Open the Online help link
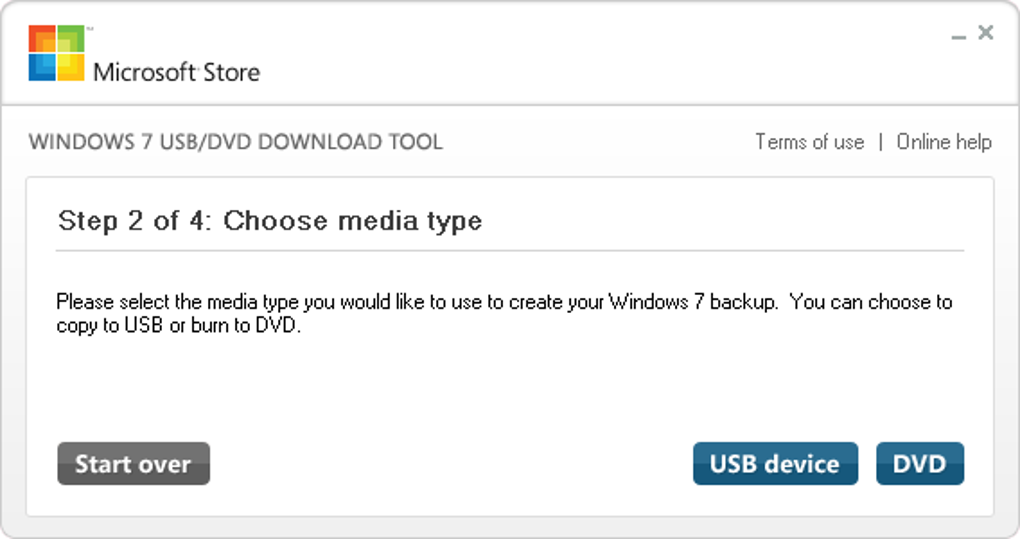Screen dimensions: 1020x539 pos(943,142)
